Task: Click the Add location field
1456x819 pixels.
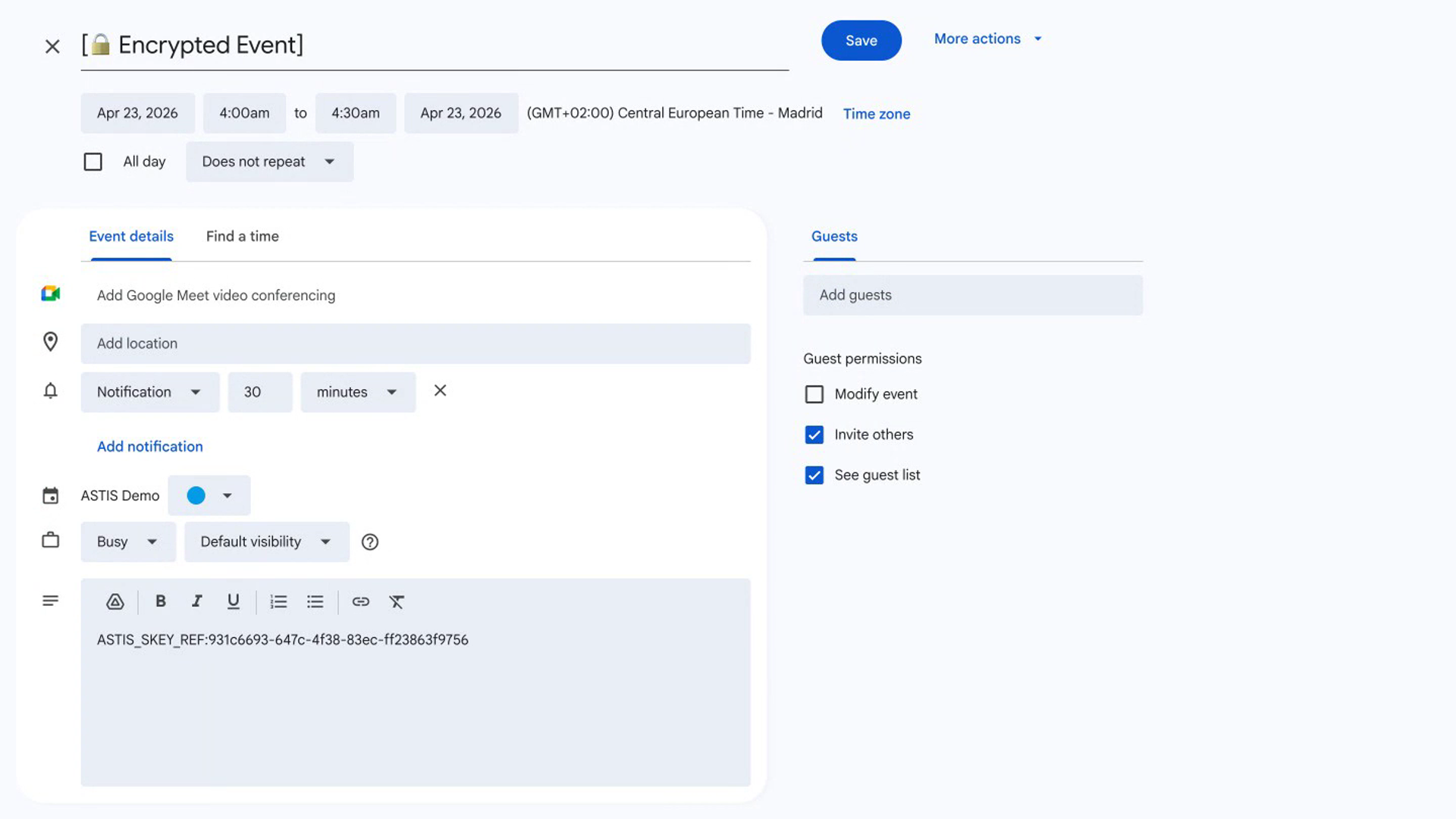Action: (416, 344)
